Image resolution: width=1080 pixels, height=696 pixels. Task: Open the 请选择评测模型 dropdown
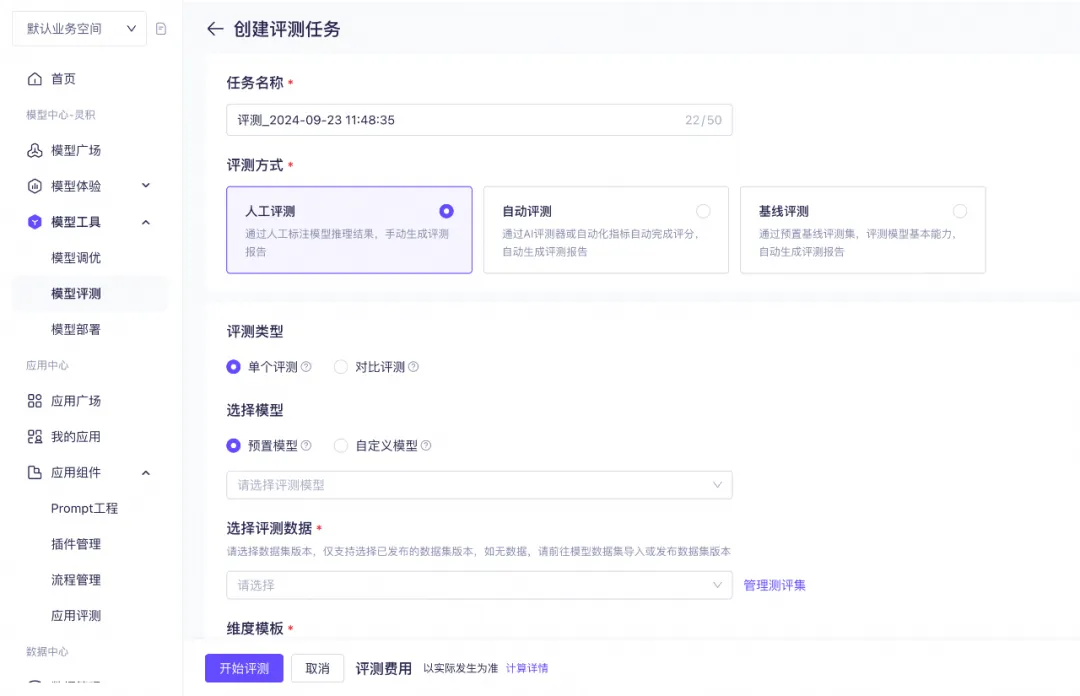(x=479, y=485)
